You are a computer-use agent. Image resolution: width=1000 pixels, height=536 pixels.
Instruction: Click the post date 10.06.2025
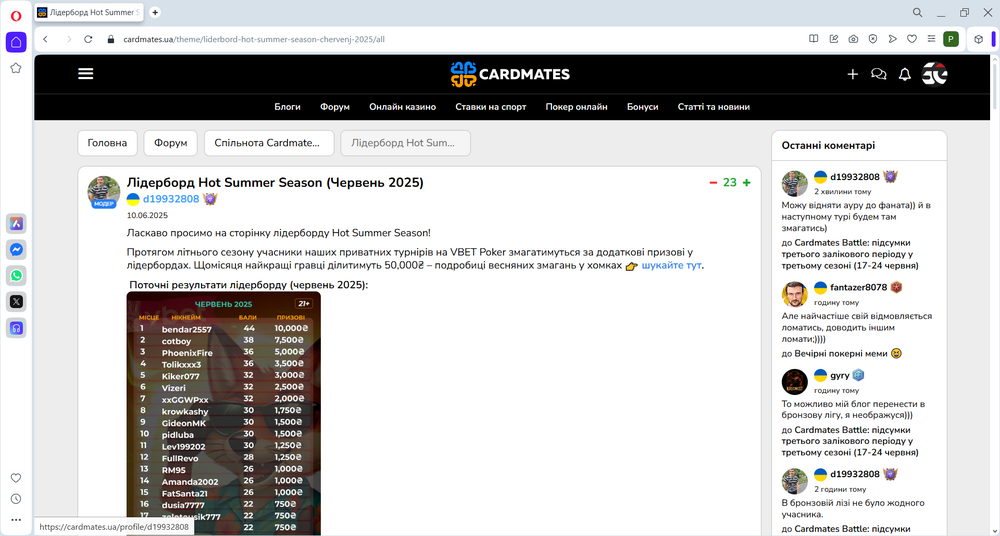pos(147,216)
